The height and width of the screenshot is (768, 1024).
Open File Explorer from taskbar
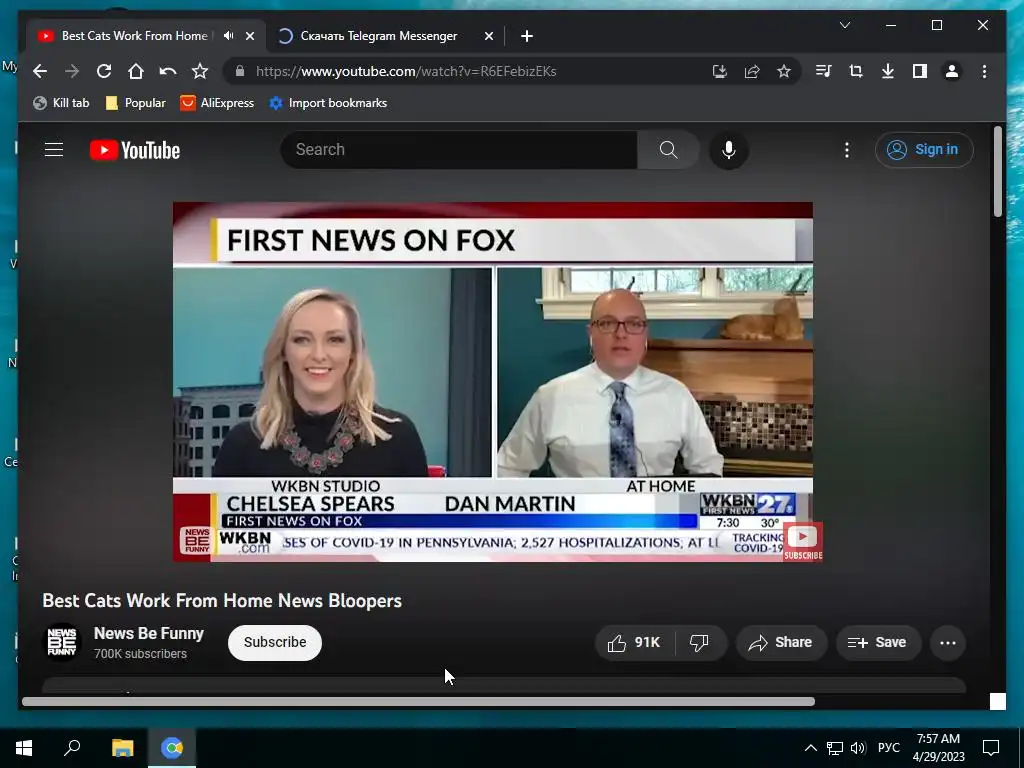click(x=122, y=748)
